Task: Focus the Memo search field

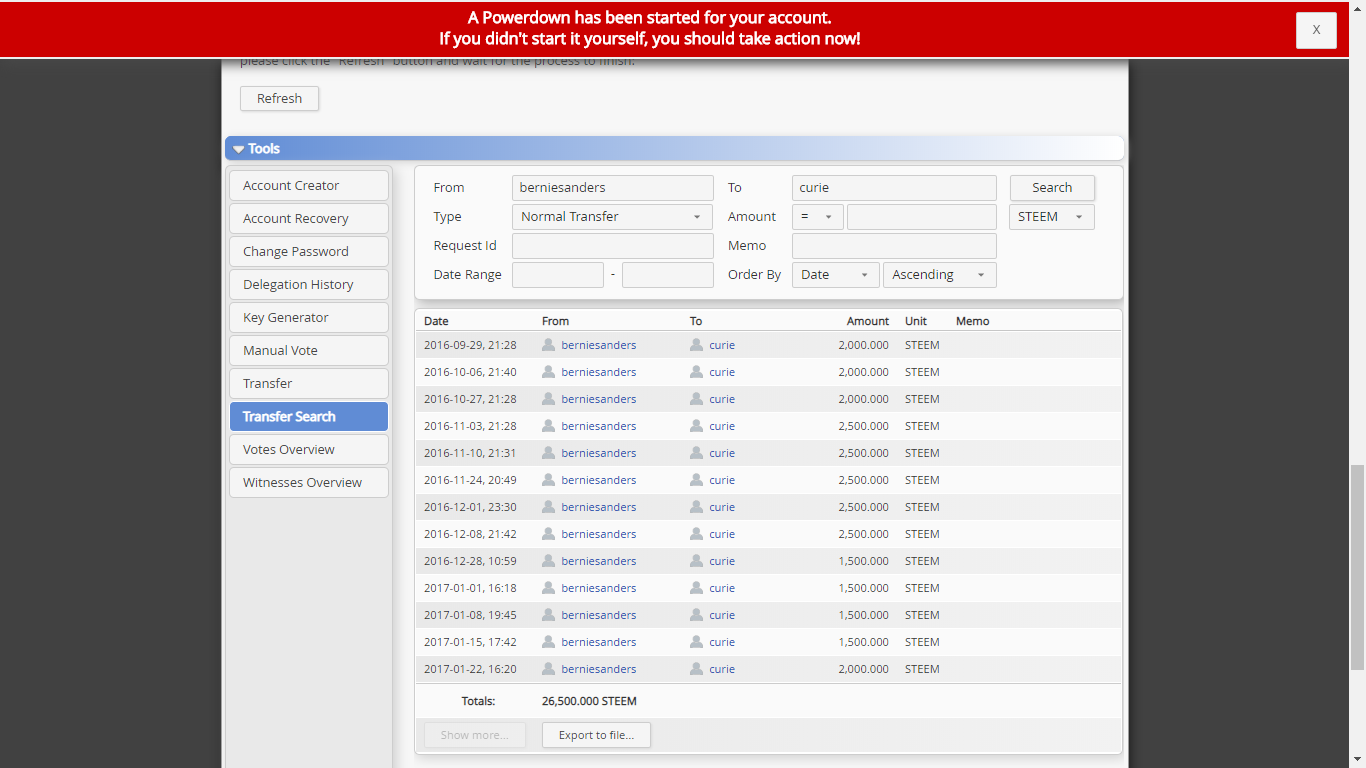Action: coord(894,245)
